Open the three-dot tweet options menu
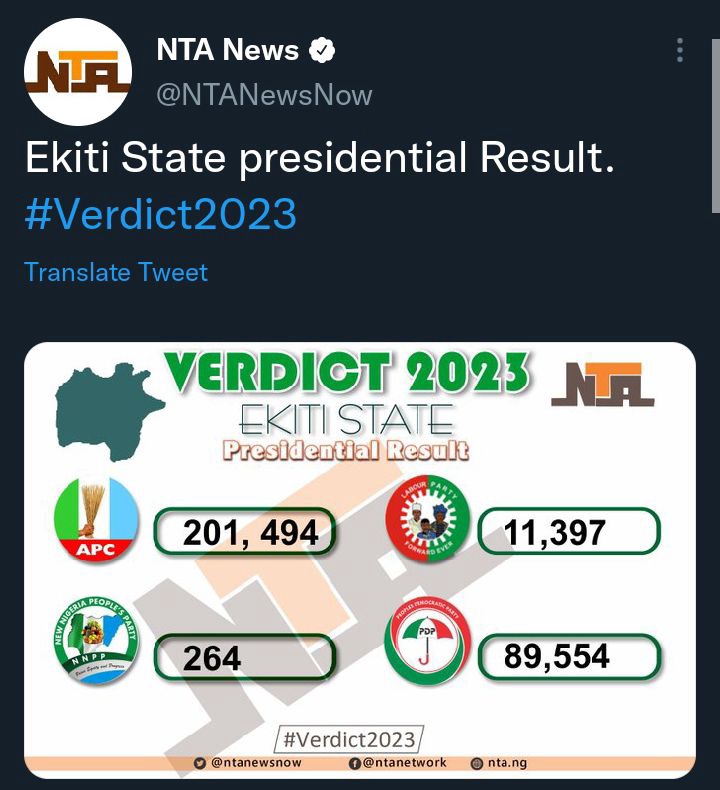 click(680, 50)
